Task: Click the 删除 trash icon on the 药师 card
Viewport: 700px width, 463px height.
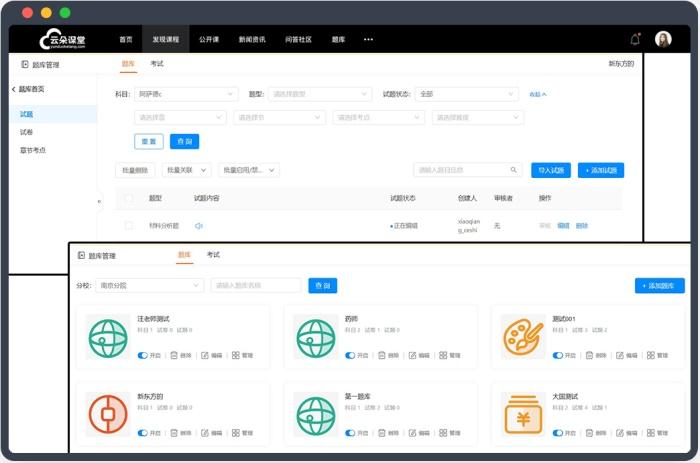Action: click(x=382, y=355)
